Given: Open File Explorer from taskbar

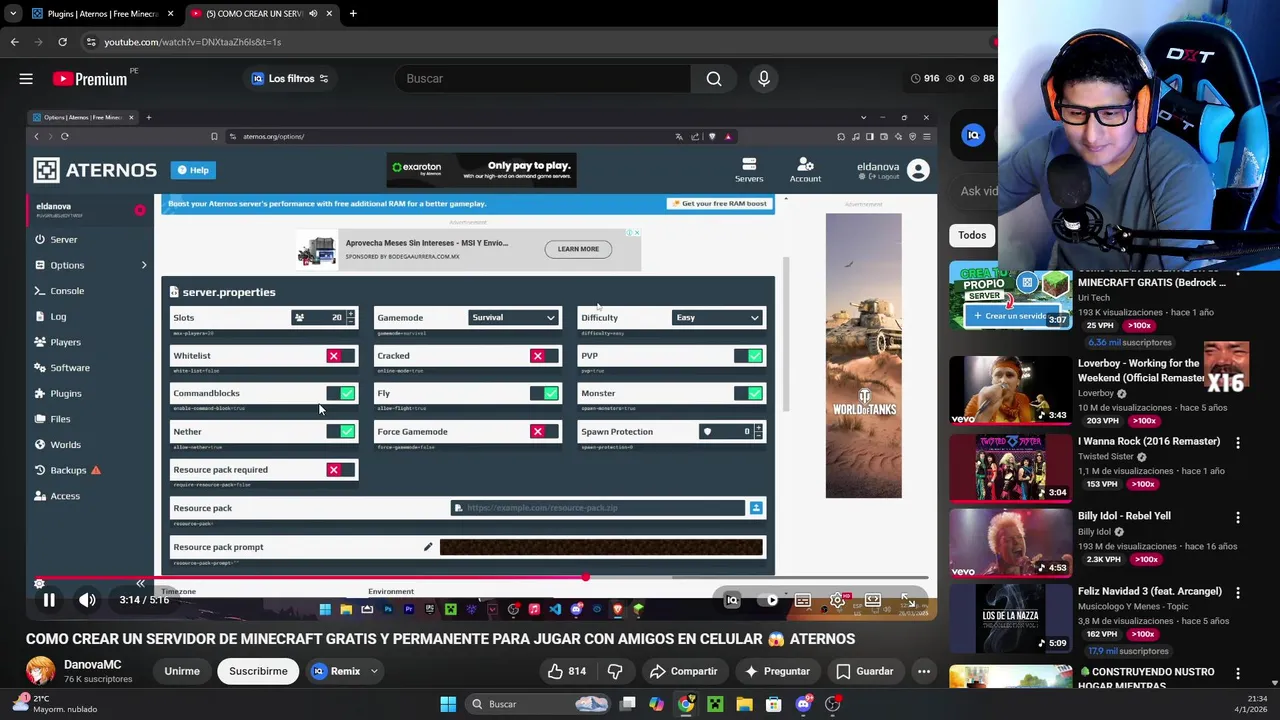Looking at the screenshot, I should 744,704.
